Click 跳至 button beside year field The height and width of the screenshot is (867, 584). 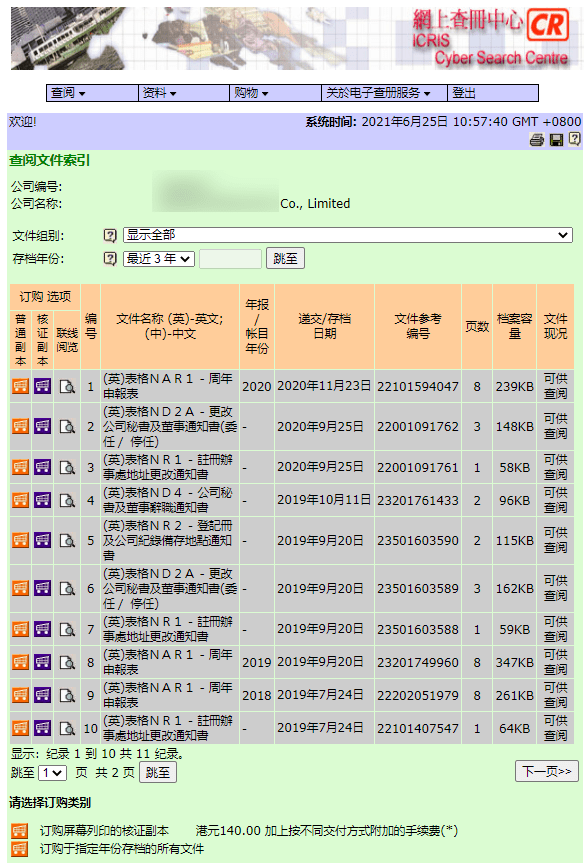point(285,259)
